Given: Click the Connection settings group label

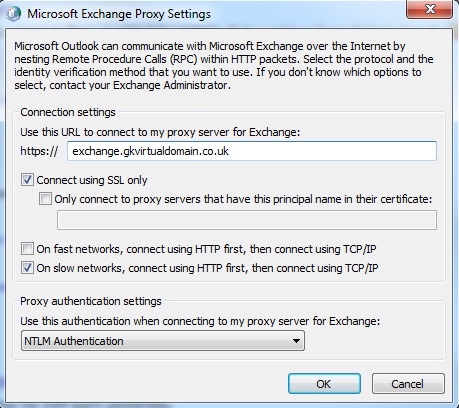Looking at the screenshot, I should [68, 112].
